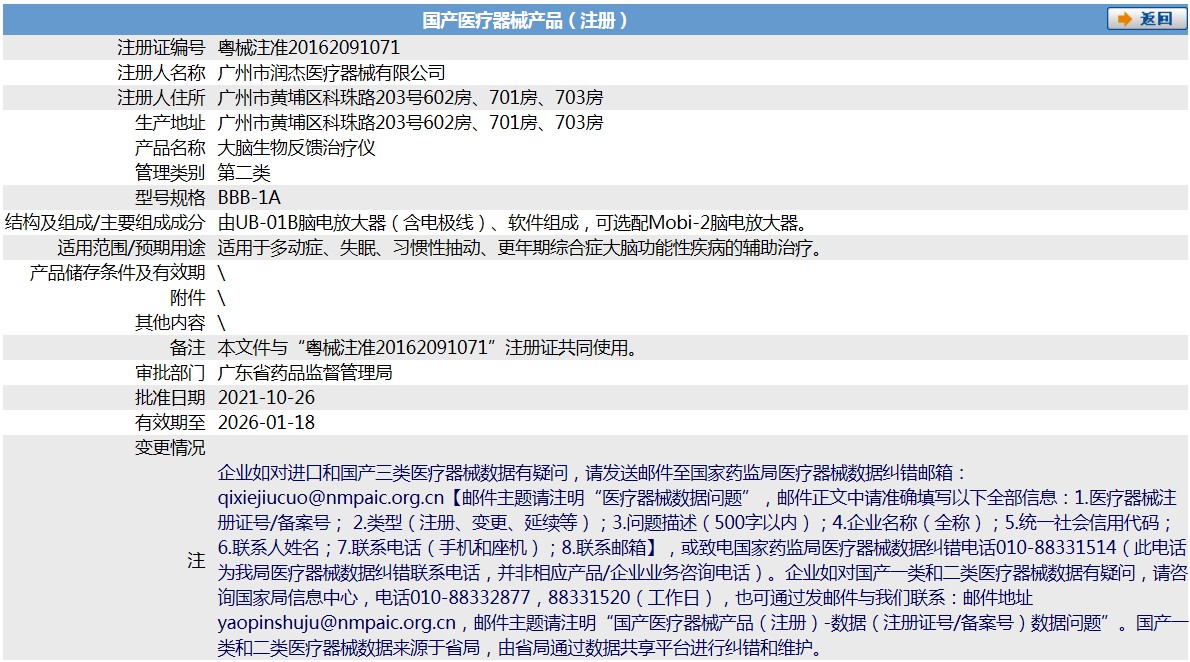Select approving department 广东省药品监督管理局
1190x662 pixels.
305,373
